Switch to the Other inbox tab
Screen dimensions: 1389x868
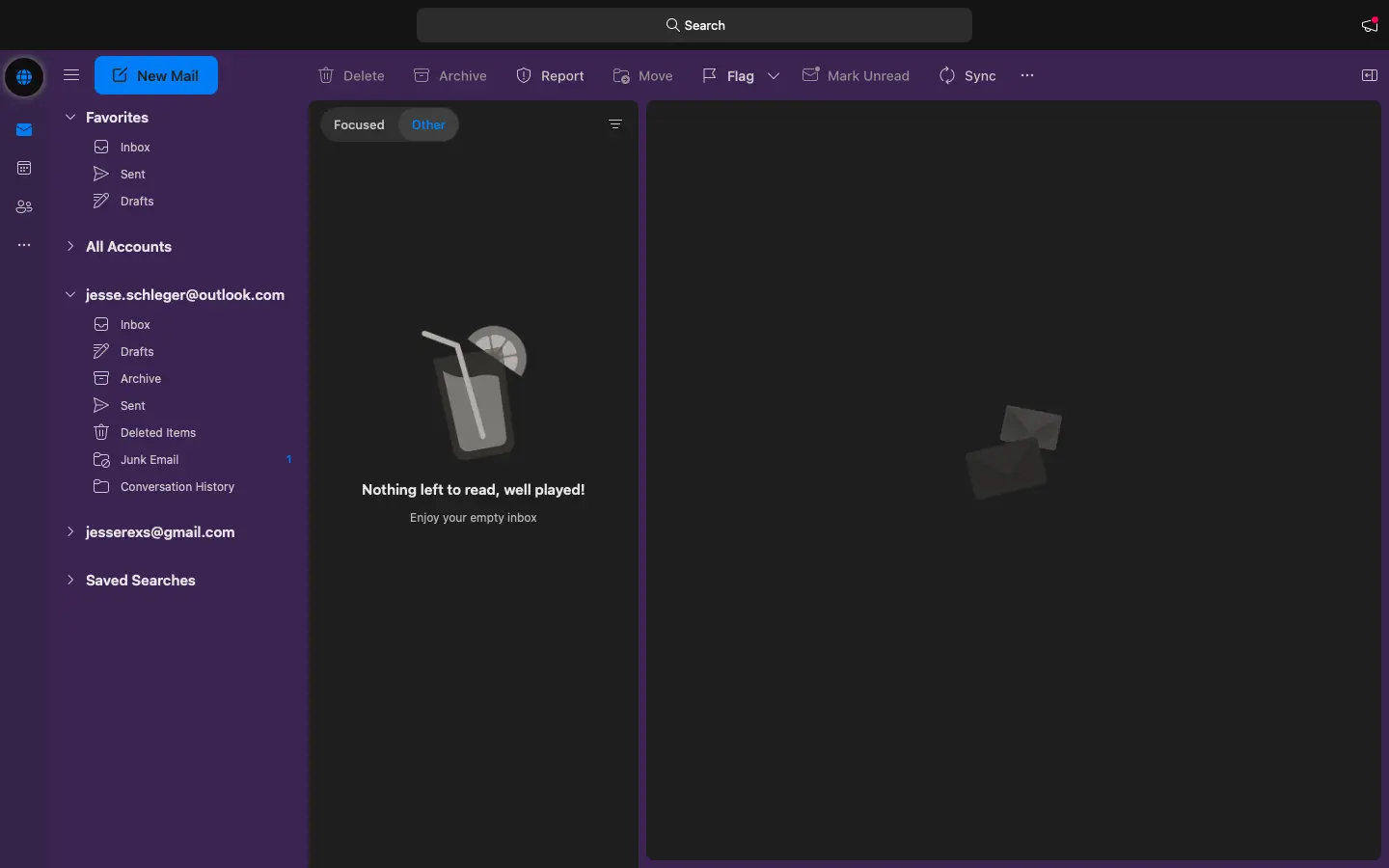click(428, 124)
